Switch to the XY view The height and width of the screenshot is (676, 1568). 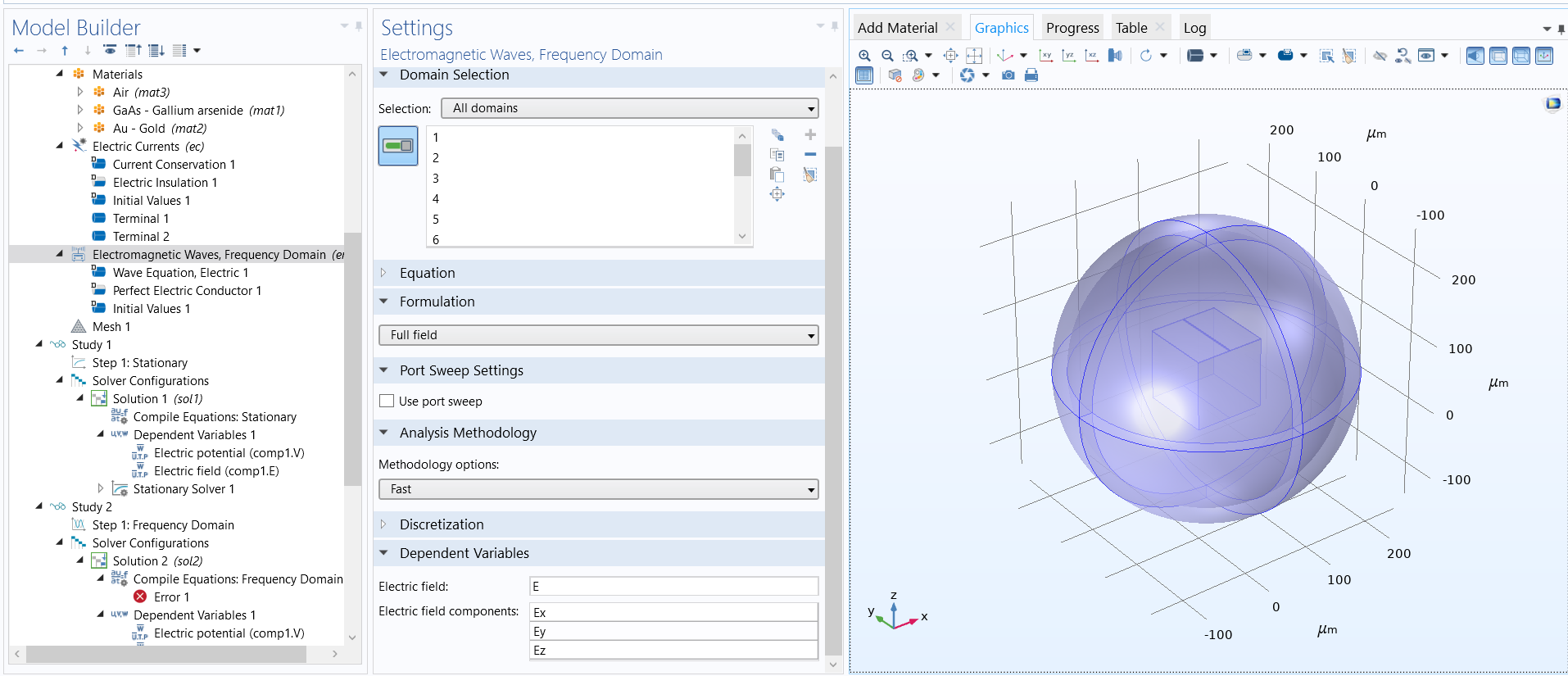tap(1046, 56)
